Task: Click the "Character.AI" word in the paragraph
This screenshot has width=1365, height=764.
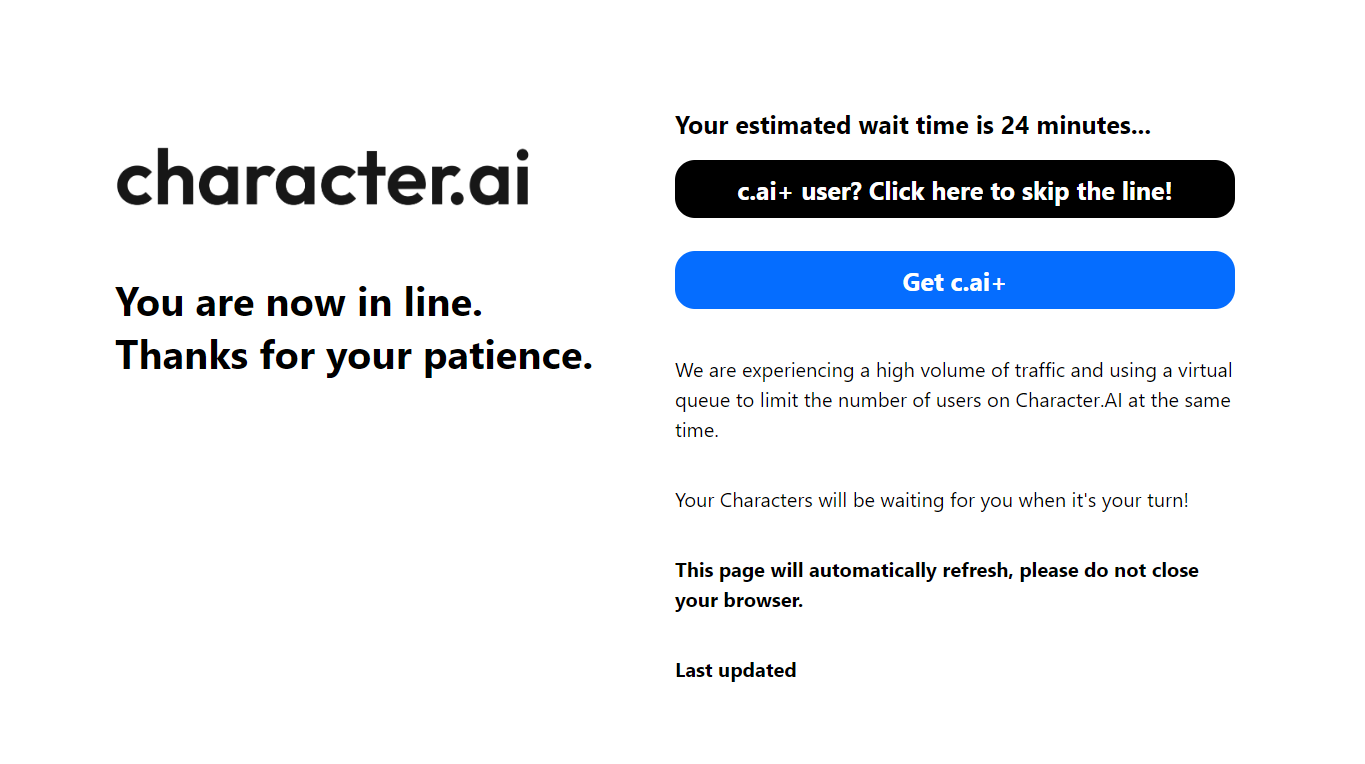Action: coord(1068,401)
